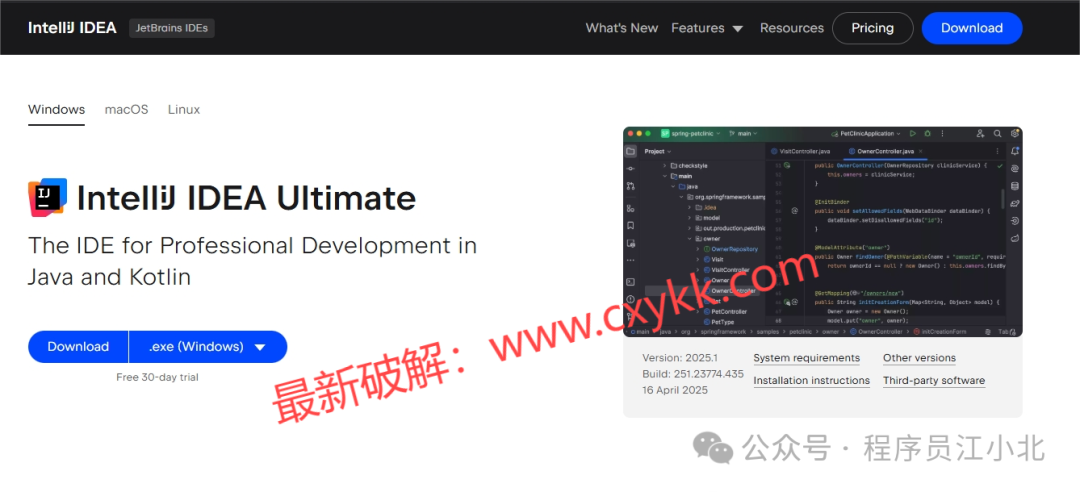This screenshot has height=492, width=1080.
Task: Expand the model package in project tree
Action: point(689,218)
